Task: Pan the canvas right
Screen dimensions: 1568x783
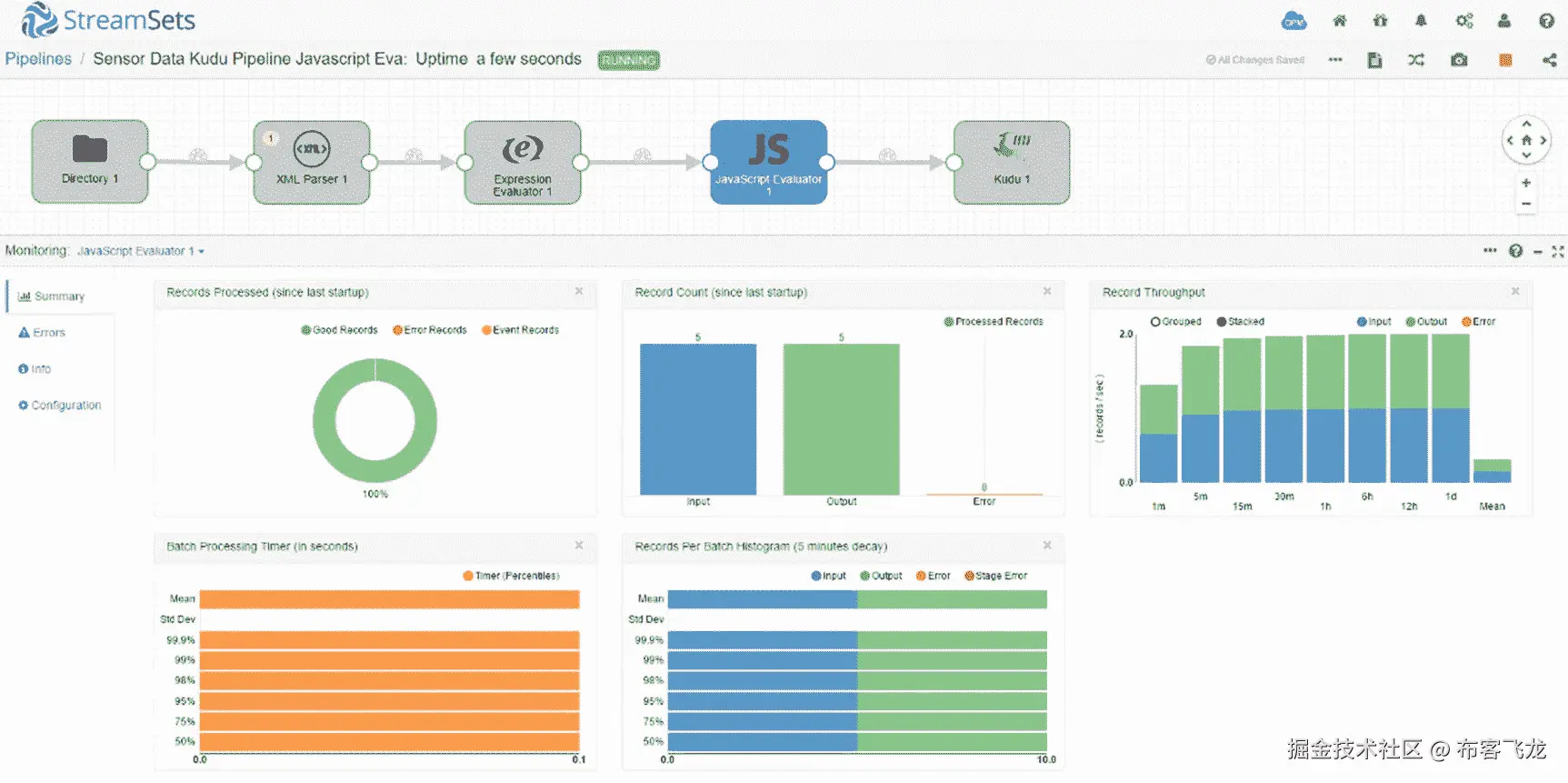Action: coord(1543,140)
